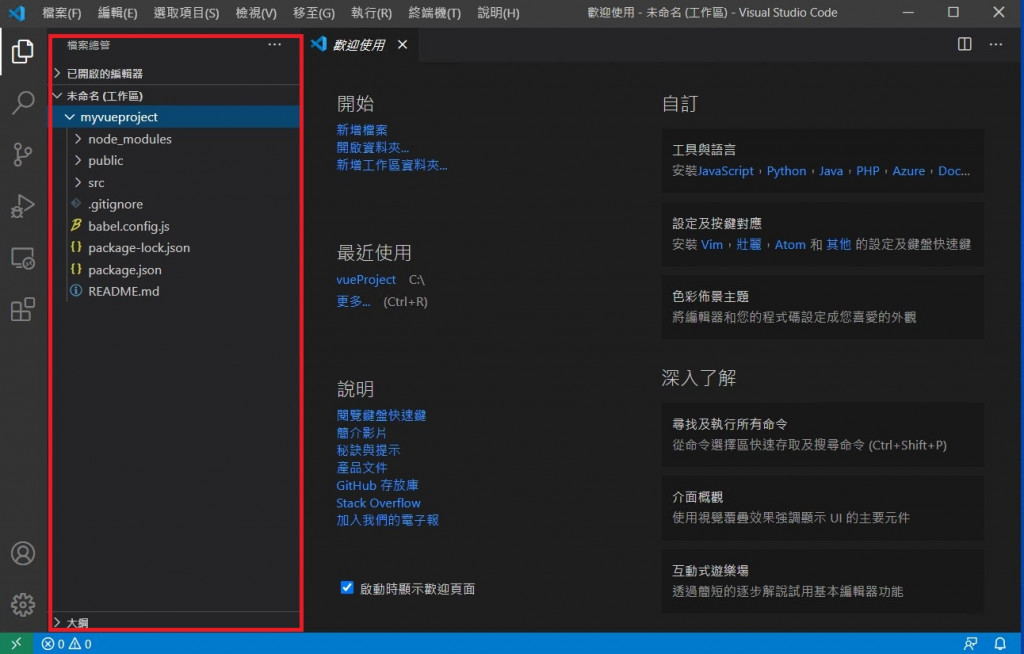This screenshot has width=1024, height=654.
Task: Click the JavaScript install link
Action: pyautogui.click(x=726, y=171)
